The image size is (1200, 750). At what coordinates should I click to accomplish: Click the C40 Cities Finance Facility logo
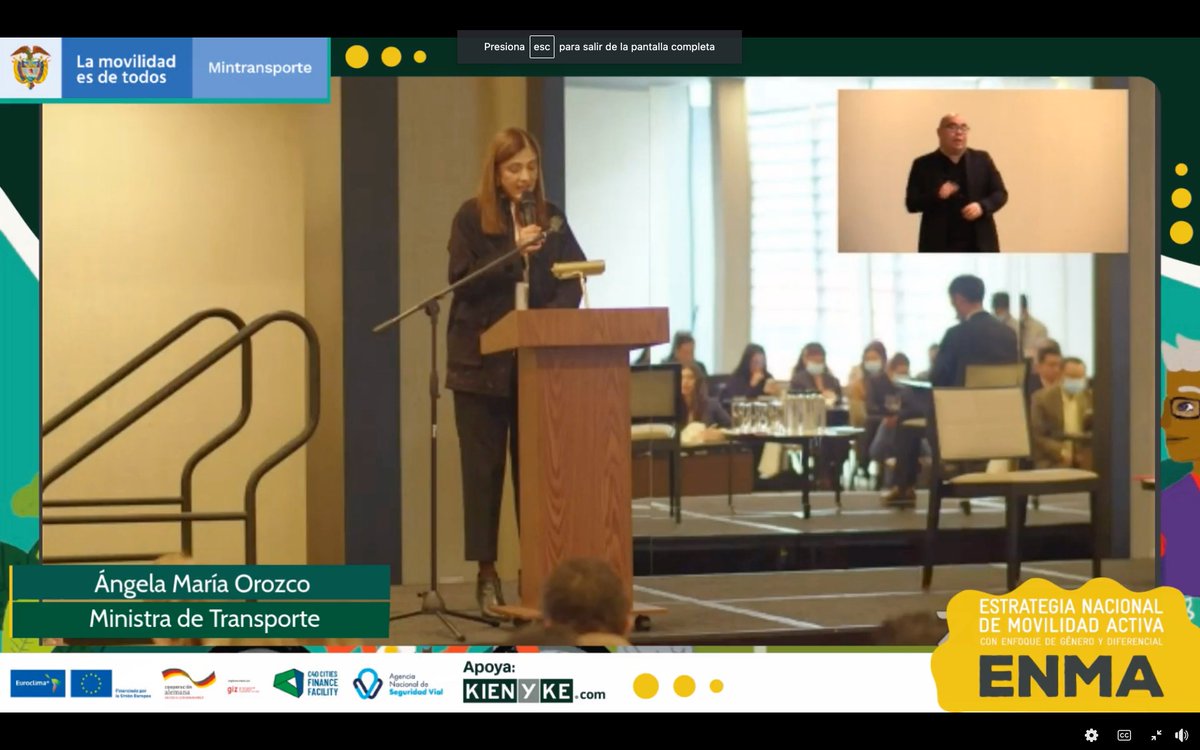coord(306,683)
